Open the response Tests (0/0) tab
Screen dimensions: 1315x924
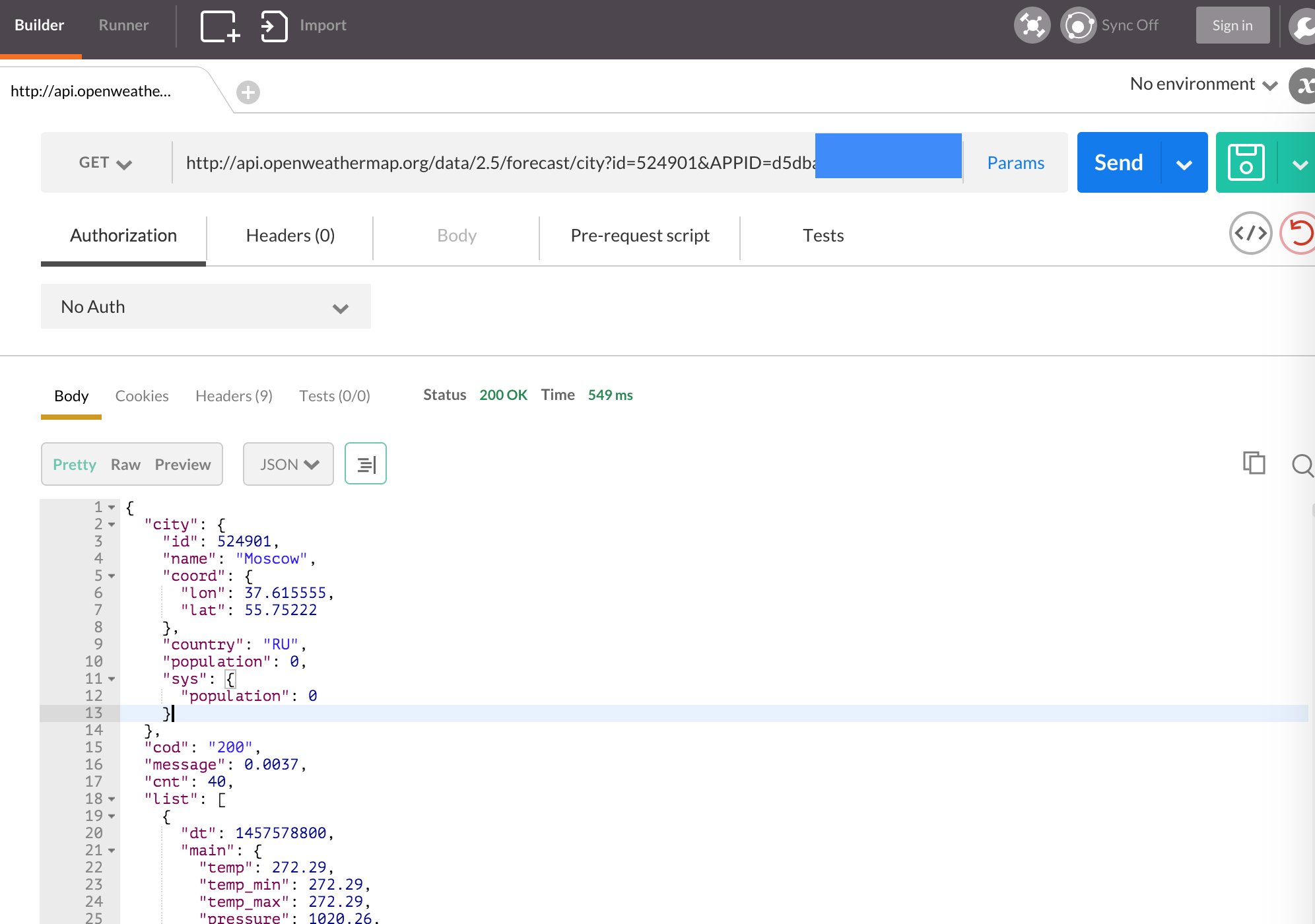coord(335,396)
